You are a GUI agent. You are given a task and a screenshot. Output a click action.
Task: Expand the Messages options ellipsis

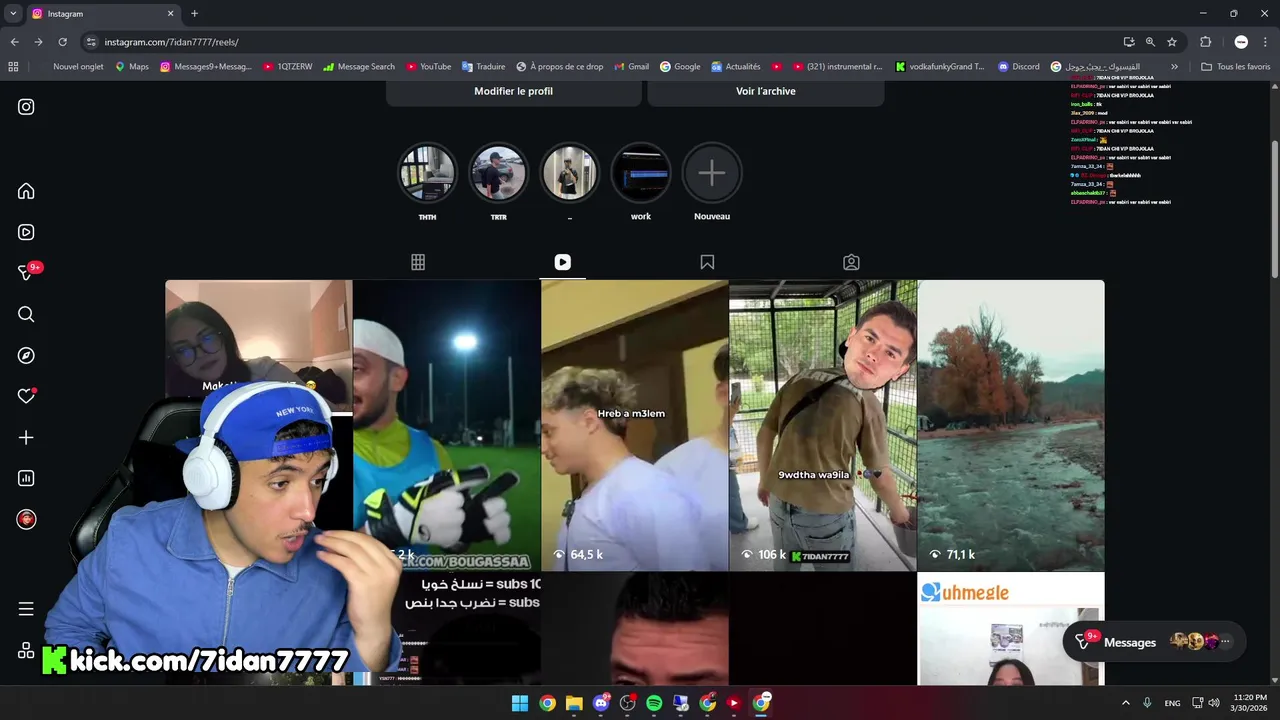[1225, 642]
